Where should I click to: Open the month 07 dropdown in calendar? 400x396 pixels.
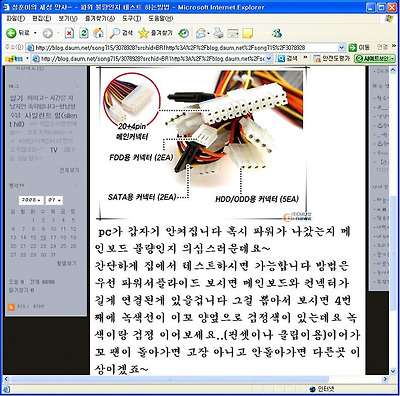coord(54,200)
